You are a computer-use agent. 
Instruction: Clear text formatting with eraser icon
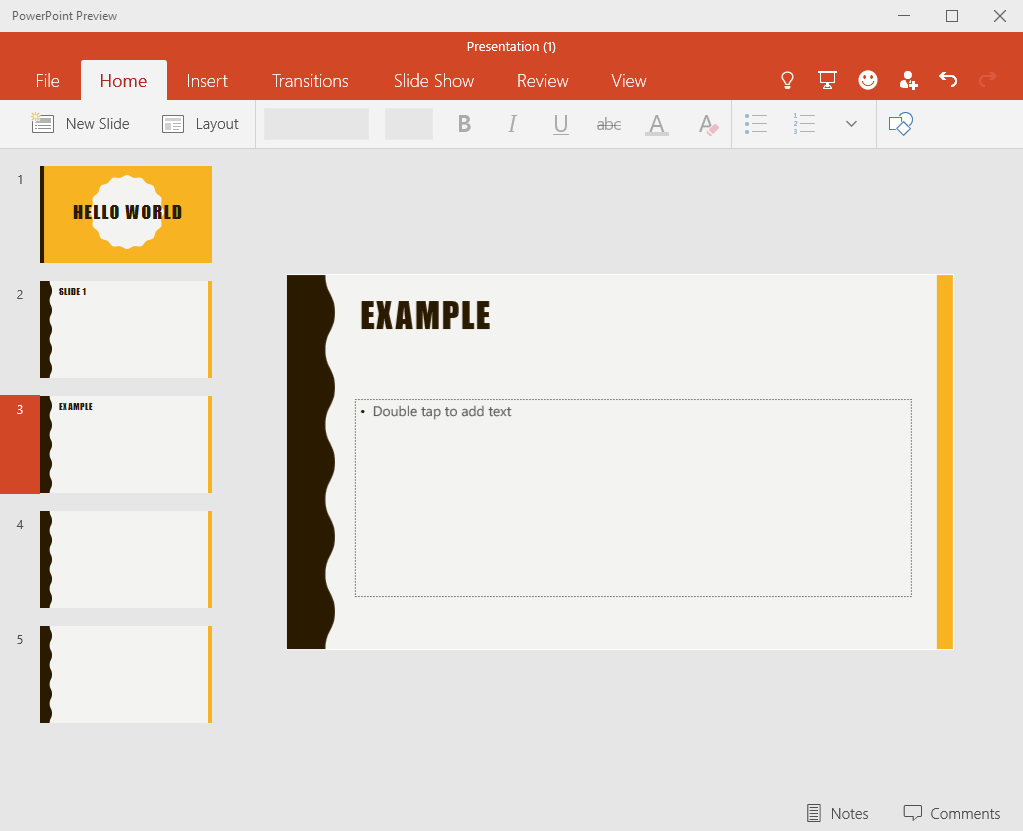708,124
